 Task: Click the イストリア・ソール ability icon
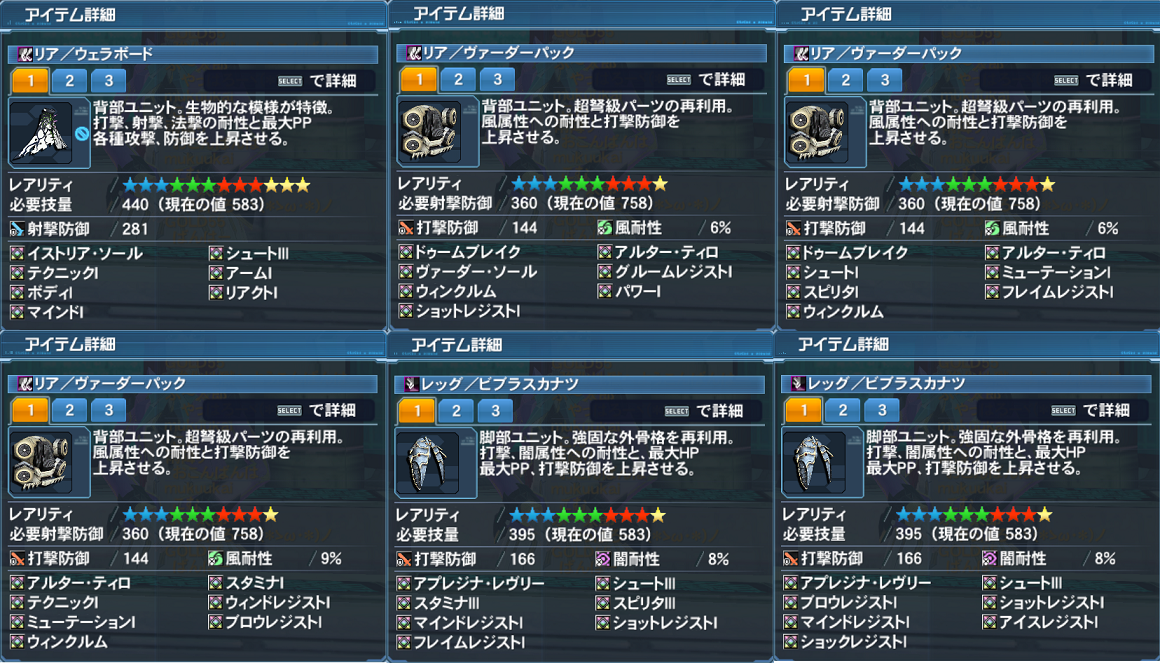pos(17,254)
